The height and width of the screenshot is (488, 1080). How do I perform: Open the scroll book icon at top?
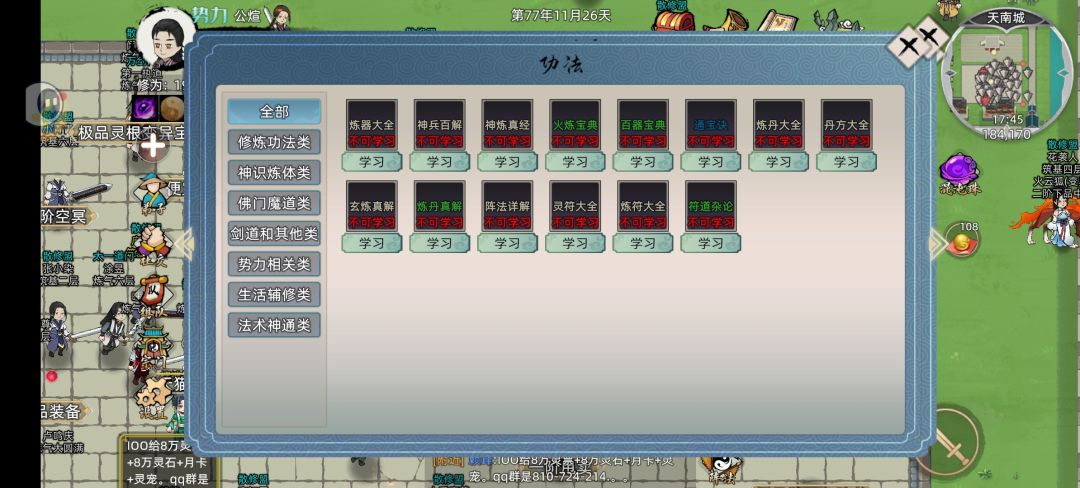777,20
